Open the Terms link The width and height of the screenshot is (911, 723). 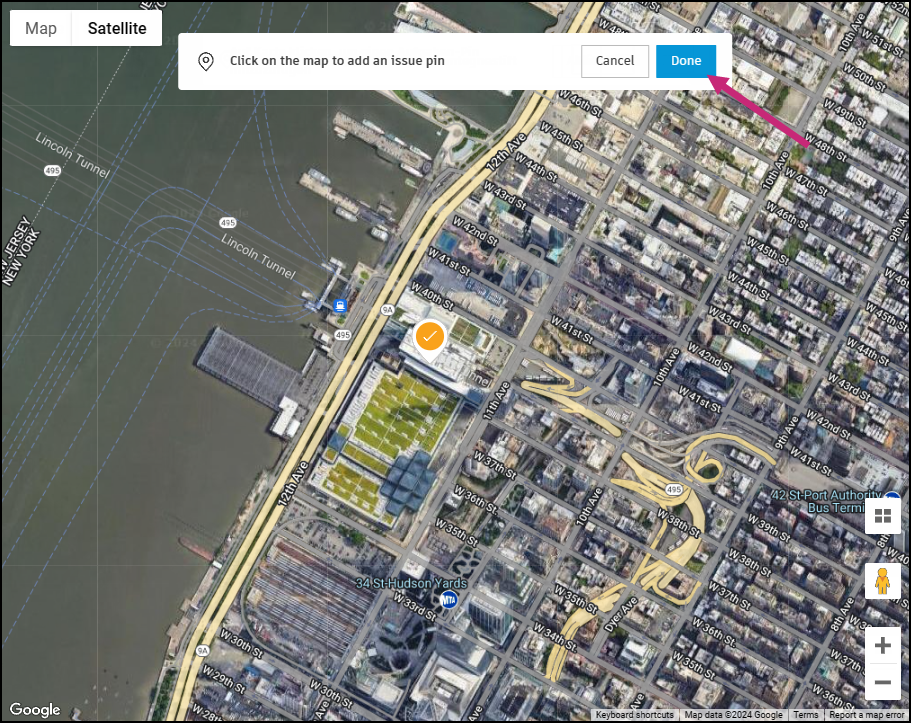point(805,715)
